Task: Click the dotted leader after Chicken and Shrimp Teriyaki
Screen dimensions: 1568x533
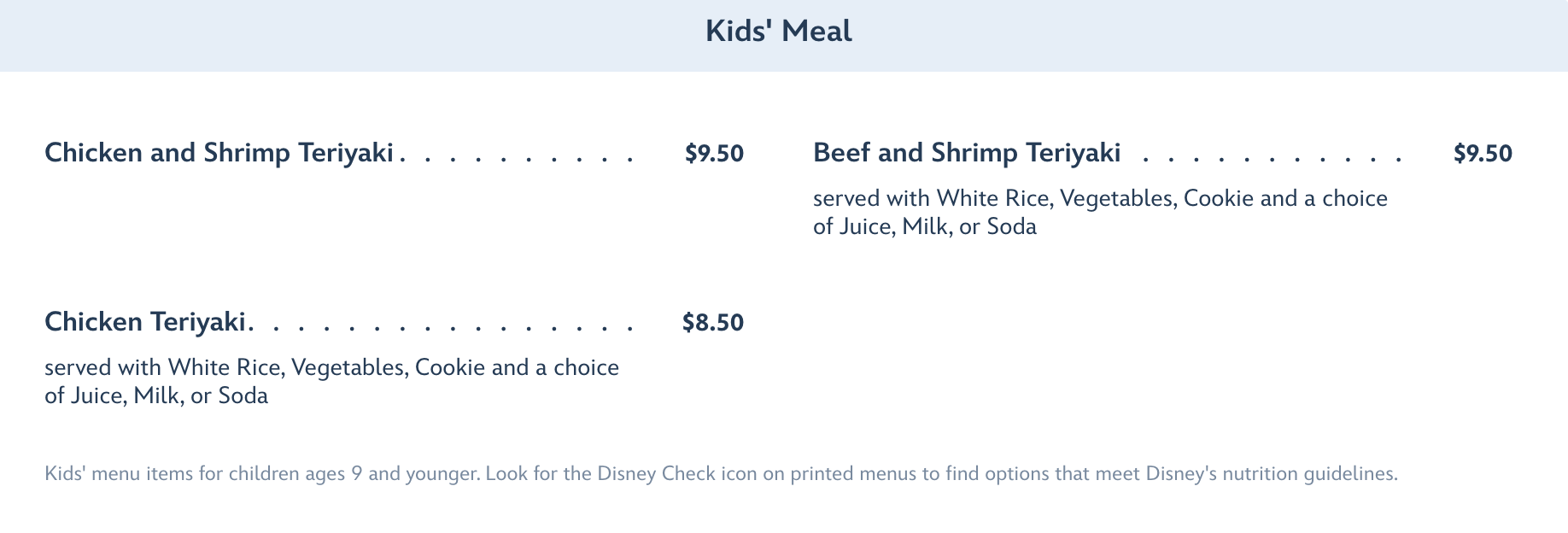Action: tap(518, 156)
